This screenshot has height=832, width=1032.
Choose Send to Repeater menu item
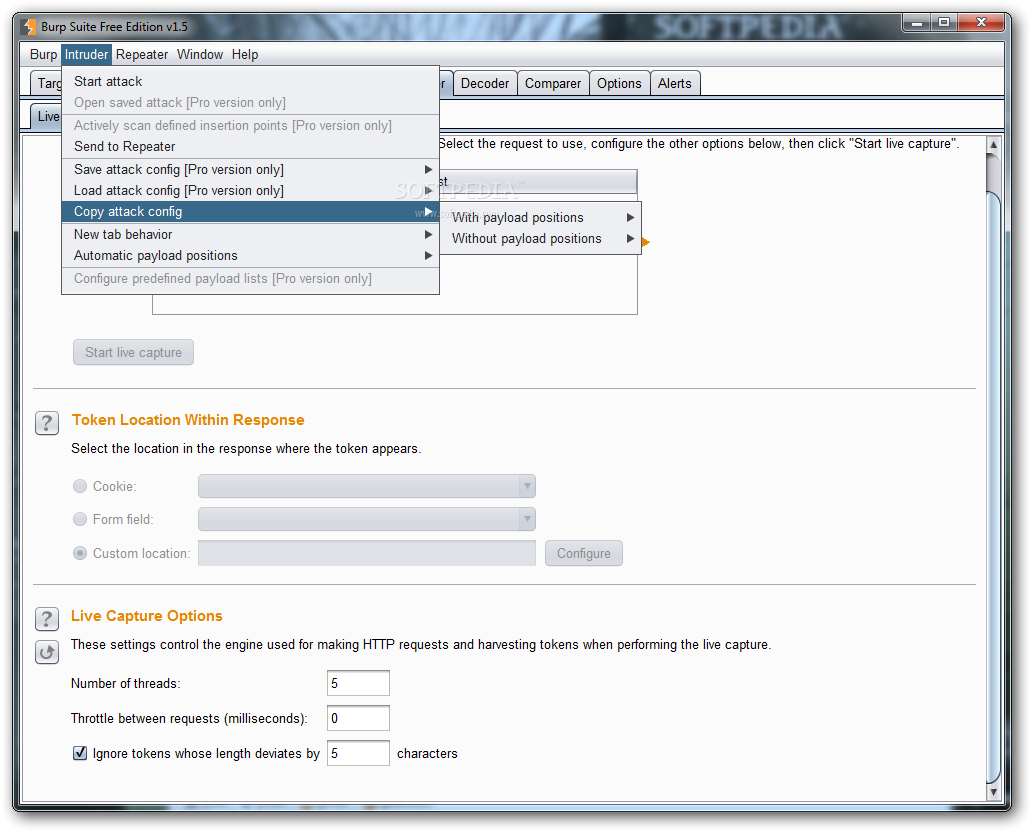pos(250,146)
